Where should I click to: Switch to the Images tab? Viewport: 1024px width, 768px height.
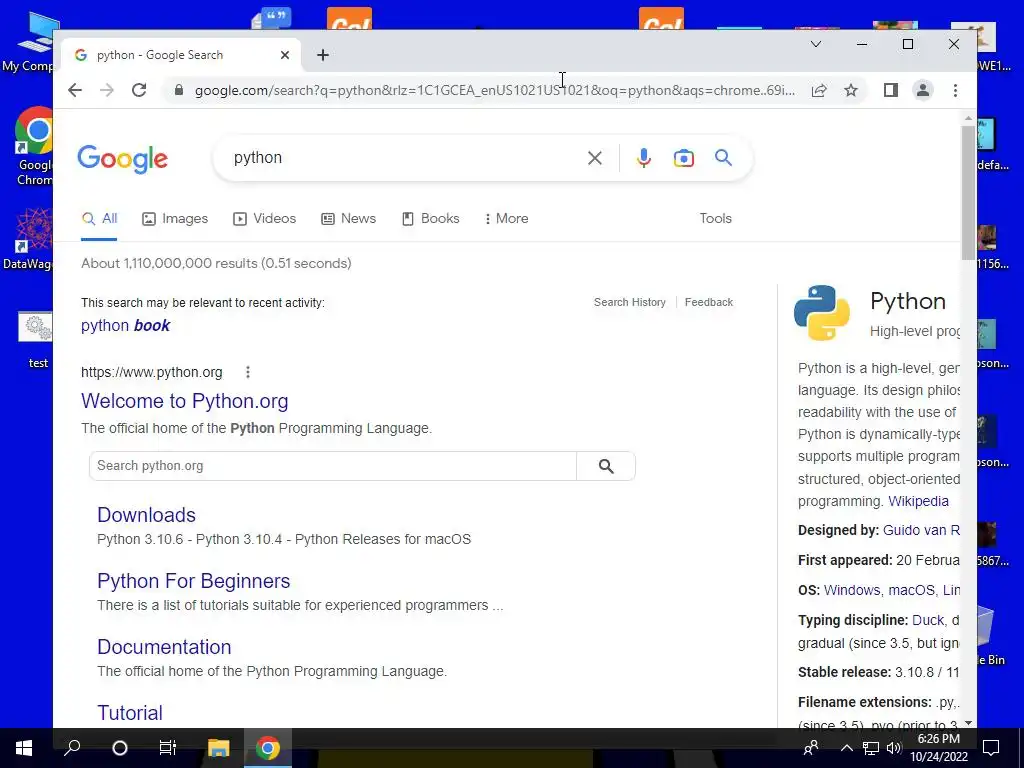[x=175, y=219]
